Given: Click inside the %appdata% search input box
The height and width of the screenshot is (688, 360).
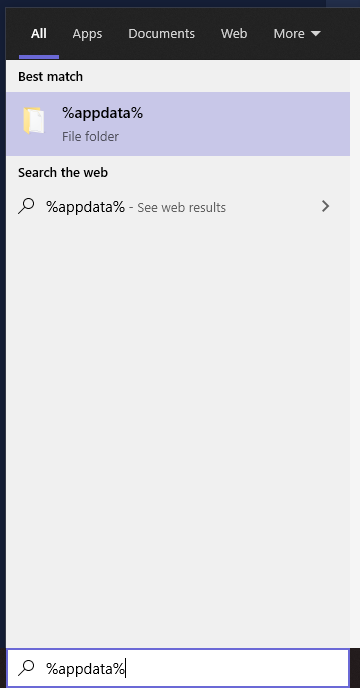Looking at the screenshot, I should point(178,668).
